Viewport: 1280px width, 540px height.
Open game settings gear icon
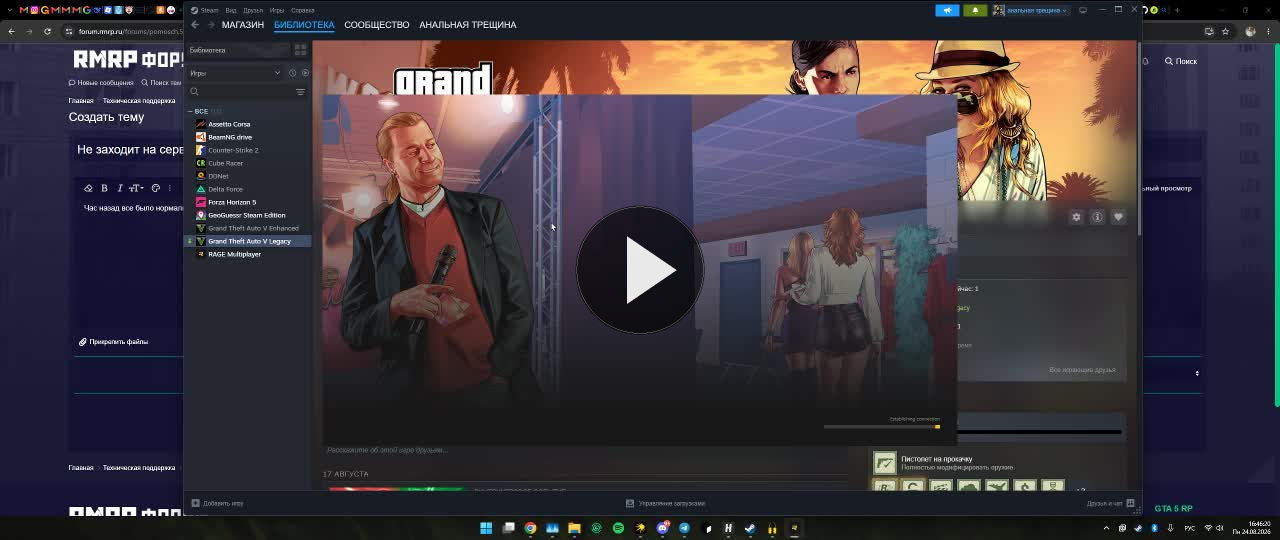[x=1076, y=217]
